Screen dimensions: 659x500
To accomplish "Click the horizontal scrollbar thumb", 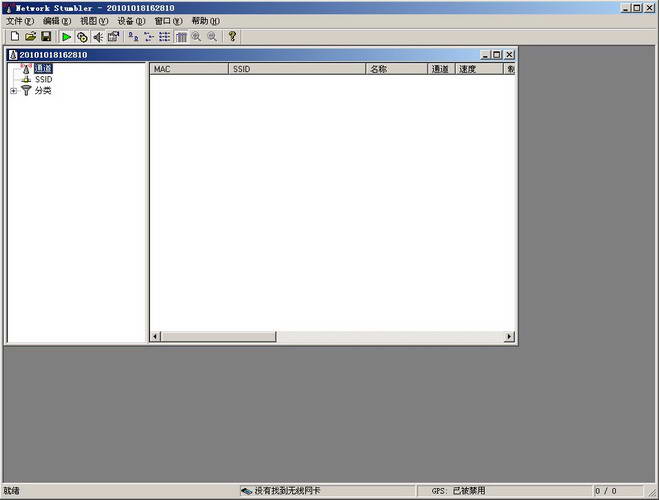I will pos(219,337).
